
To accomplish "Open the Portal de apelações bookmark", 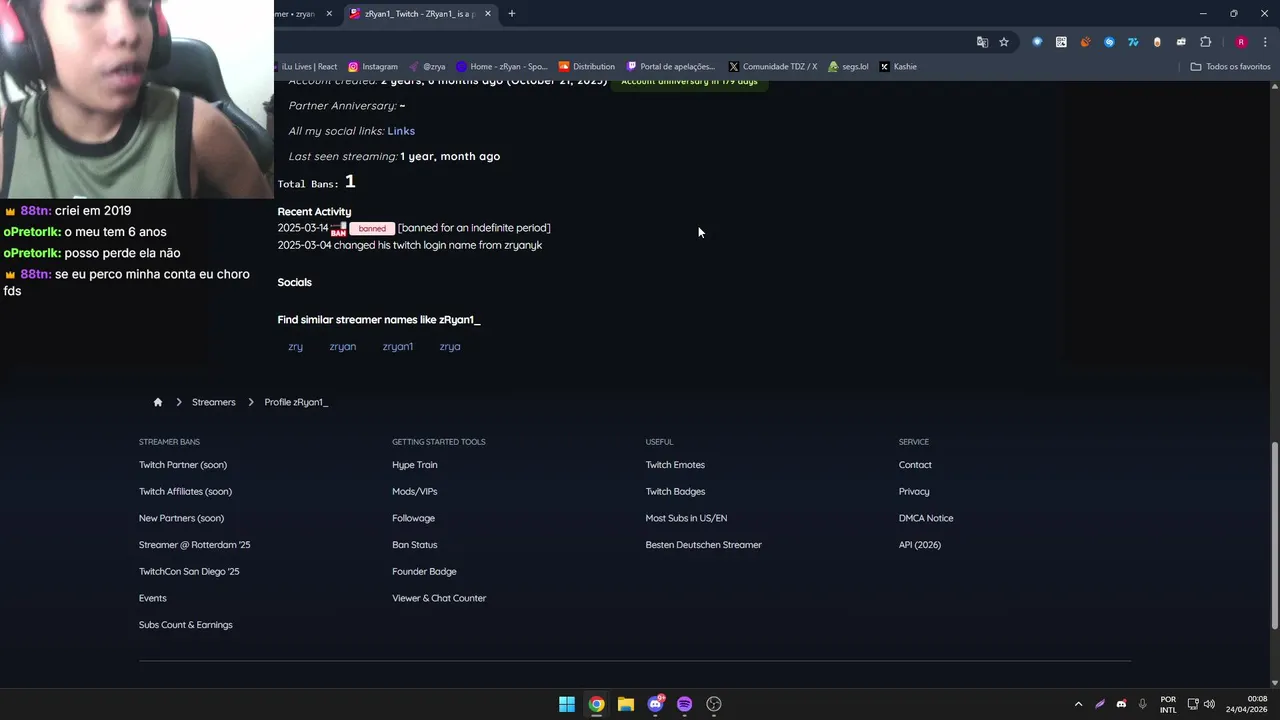I will pos(671,67).
